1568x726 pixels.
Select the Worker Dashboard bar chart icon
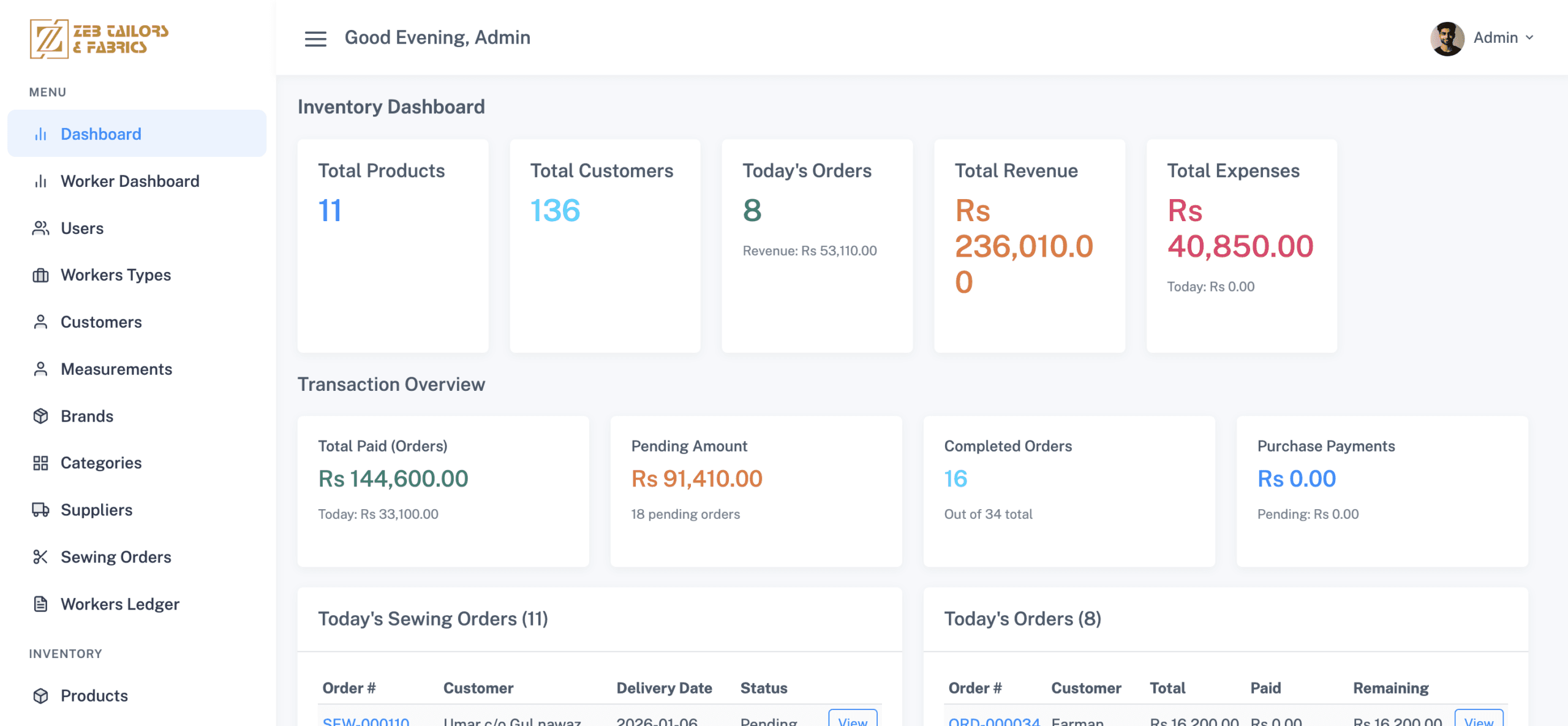(x=40, y=181)
